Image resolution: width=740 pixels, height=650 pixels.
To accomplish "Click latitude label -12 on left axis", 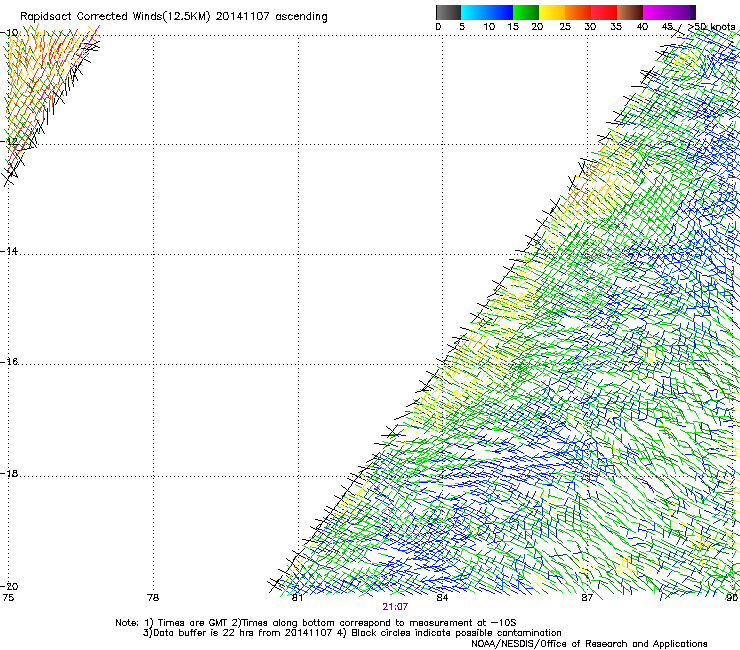I will [x=9, y=142].
